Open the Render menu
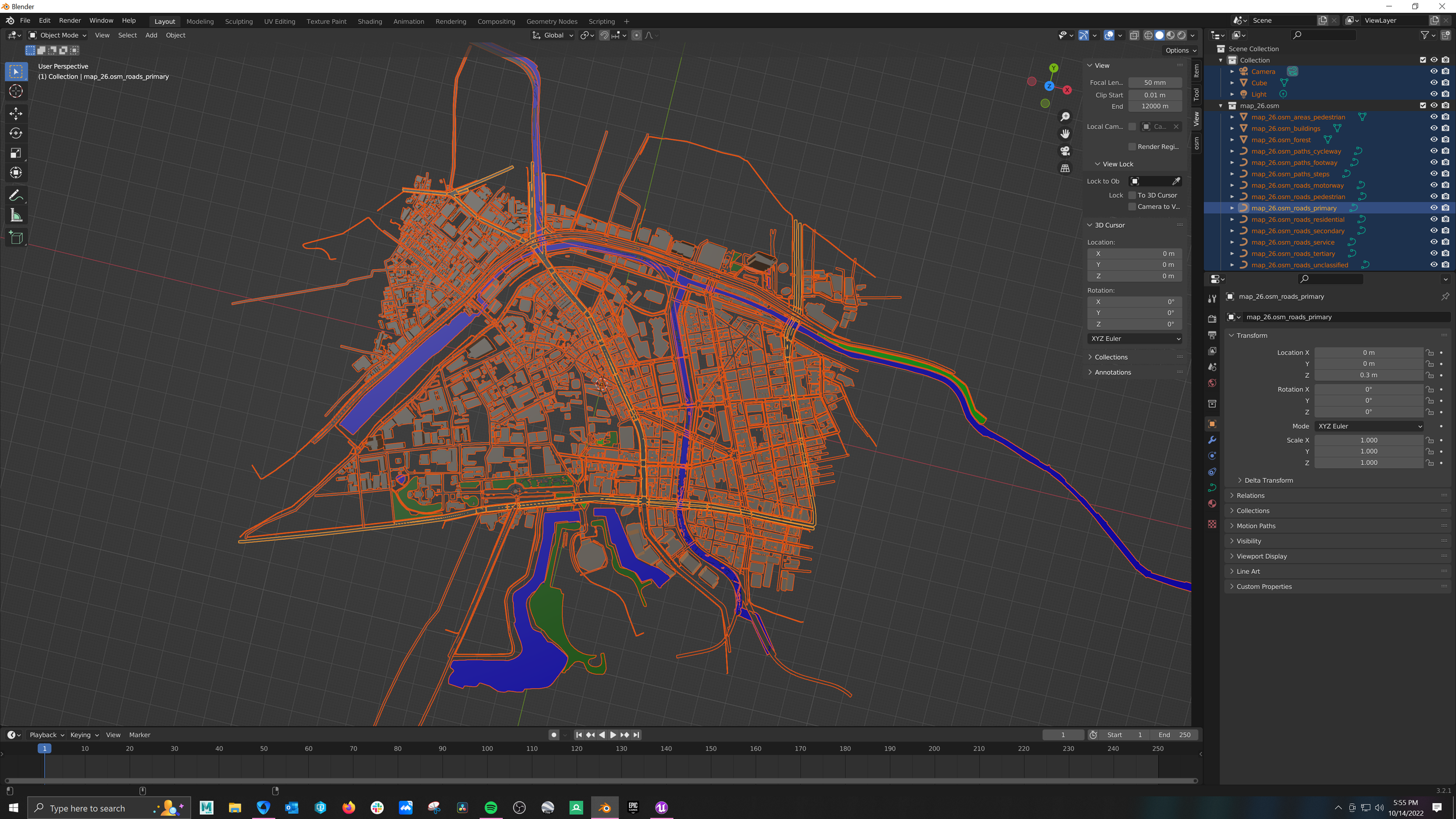 point(70,20)
